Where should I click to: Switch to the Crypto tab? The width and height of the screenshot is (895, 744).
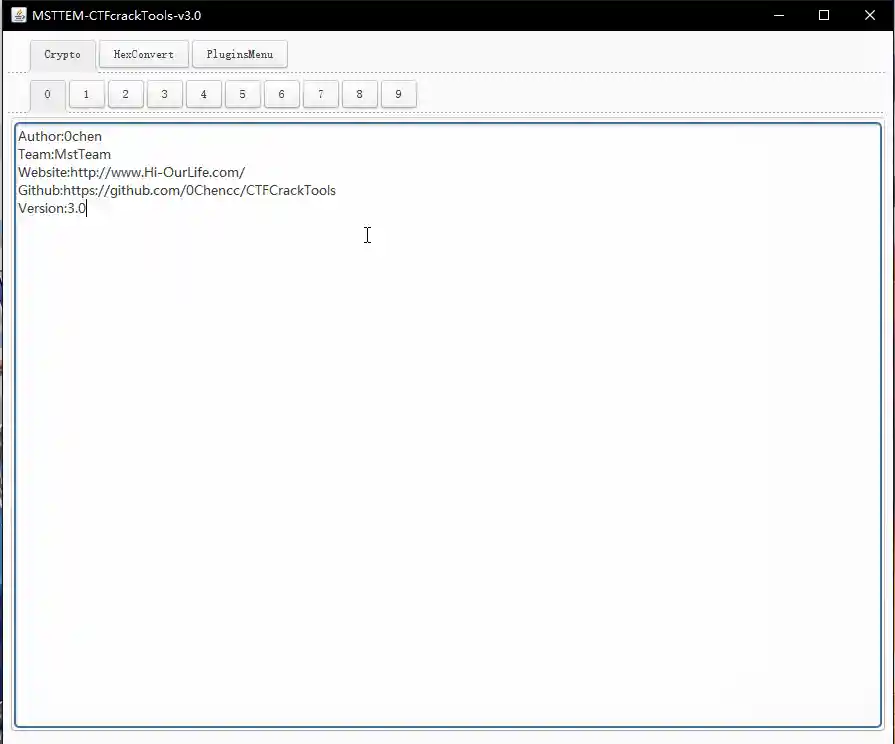[x=63, y=55]
